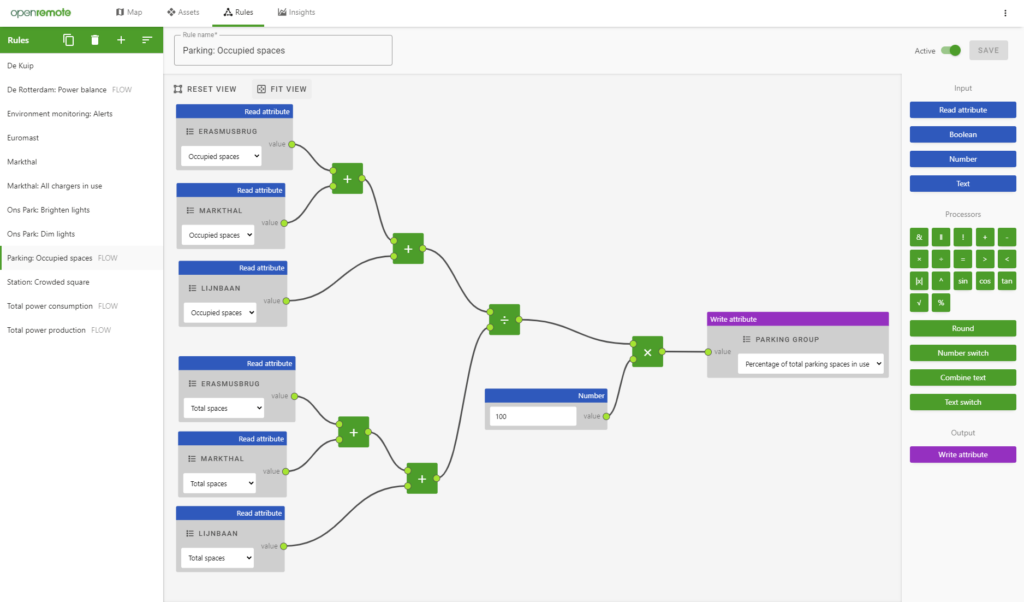The width and height of the screenshot is (1024, 602).
Task: Select Total power consumption rule
Action: (x=50, y=306)
